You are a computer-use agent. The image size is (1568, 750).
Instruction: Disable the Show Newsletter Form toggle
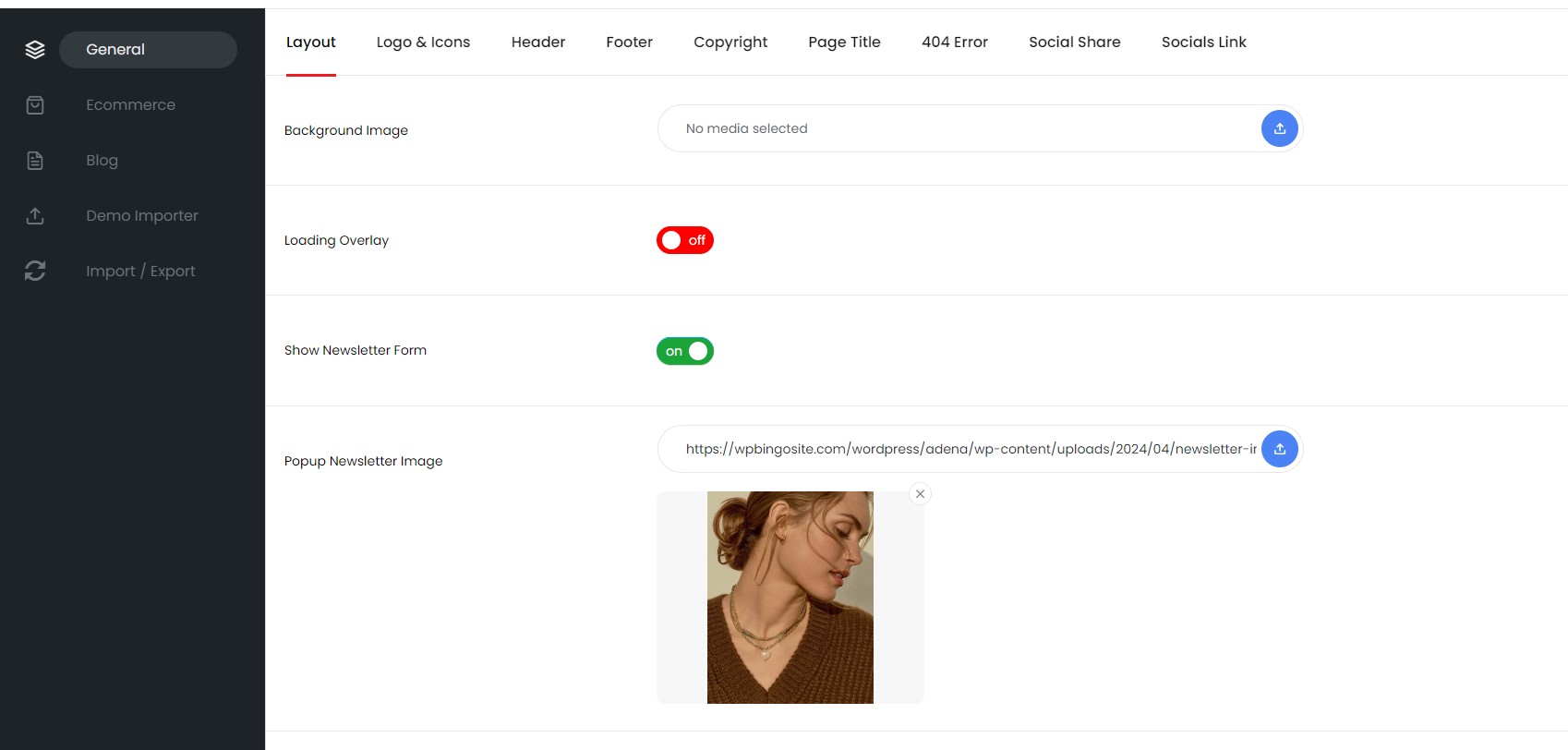pyautogui.click(x=684, y=351)
